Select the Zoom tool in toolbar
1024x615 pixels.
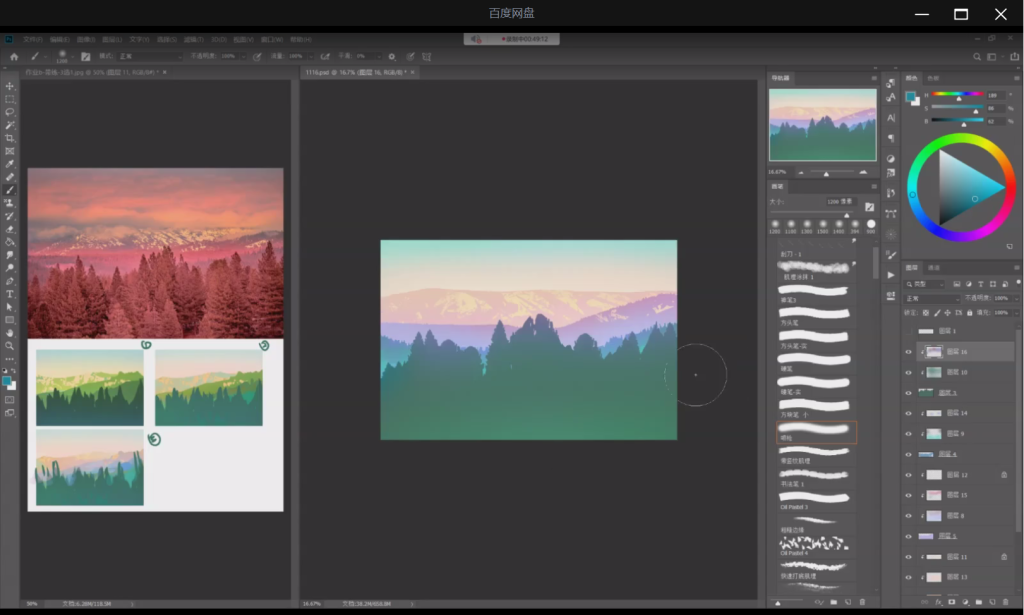click(x=10, y=346)
